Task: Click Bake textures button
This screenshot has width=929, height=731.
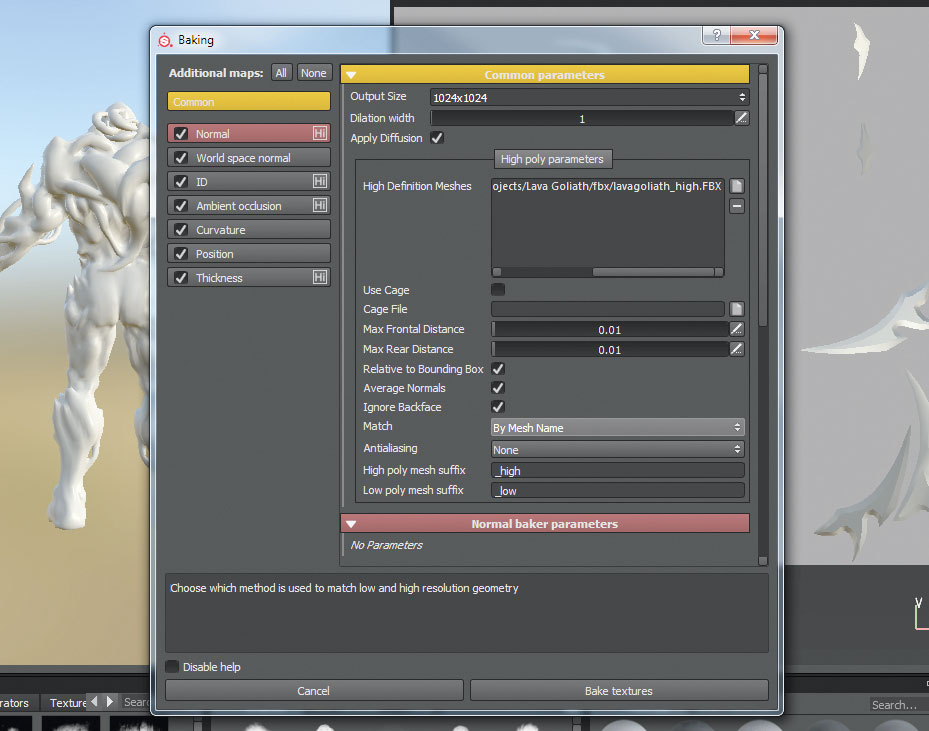Action: tap(619, 691)
